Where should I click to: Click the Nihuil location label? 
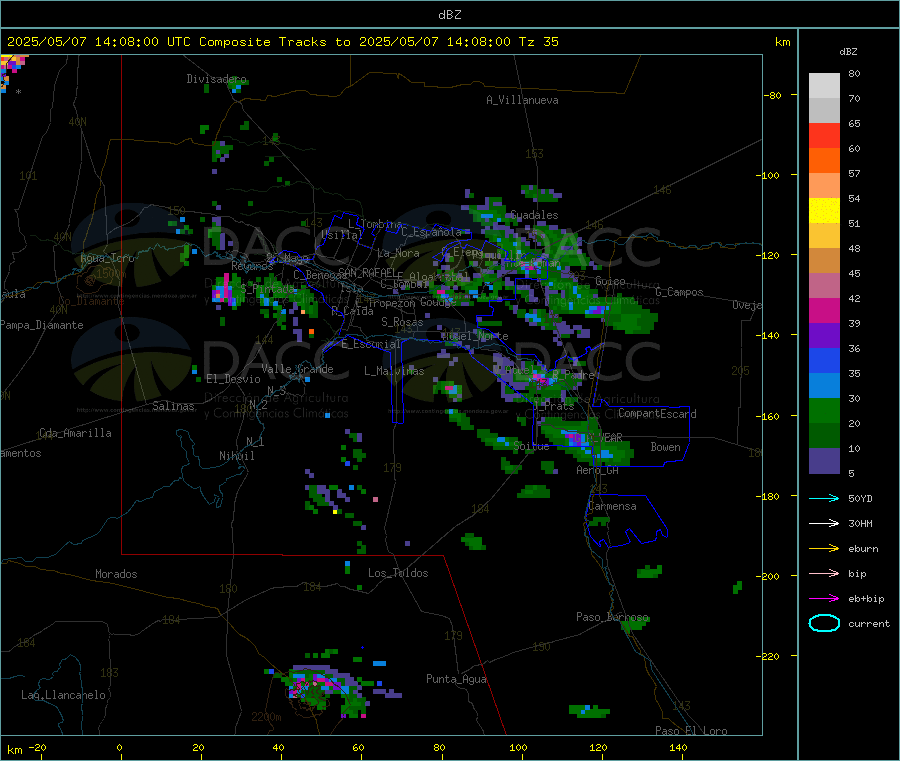pos(236,456)
